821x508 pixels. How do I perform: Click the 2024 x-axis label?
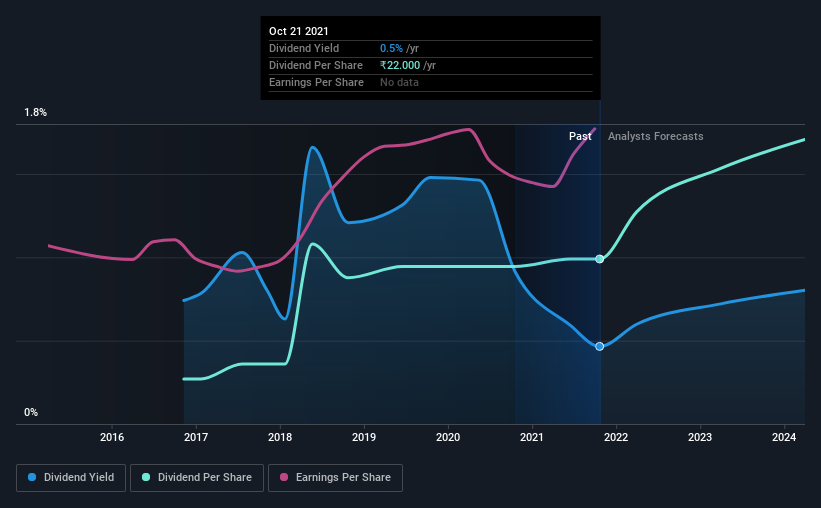click(784, 437)
